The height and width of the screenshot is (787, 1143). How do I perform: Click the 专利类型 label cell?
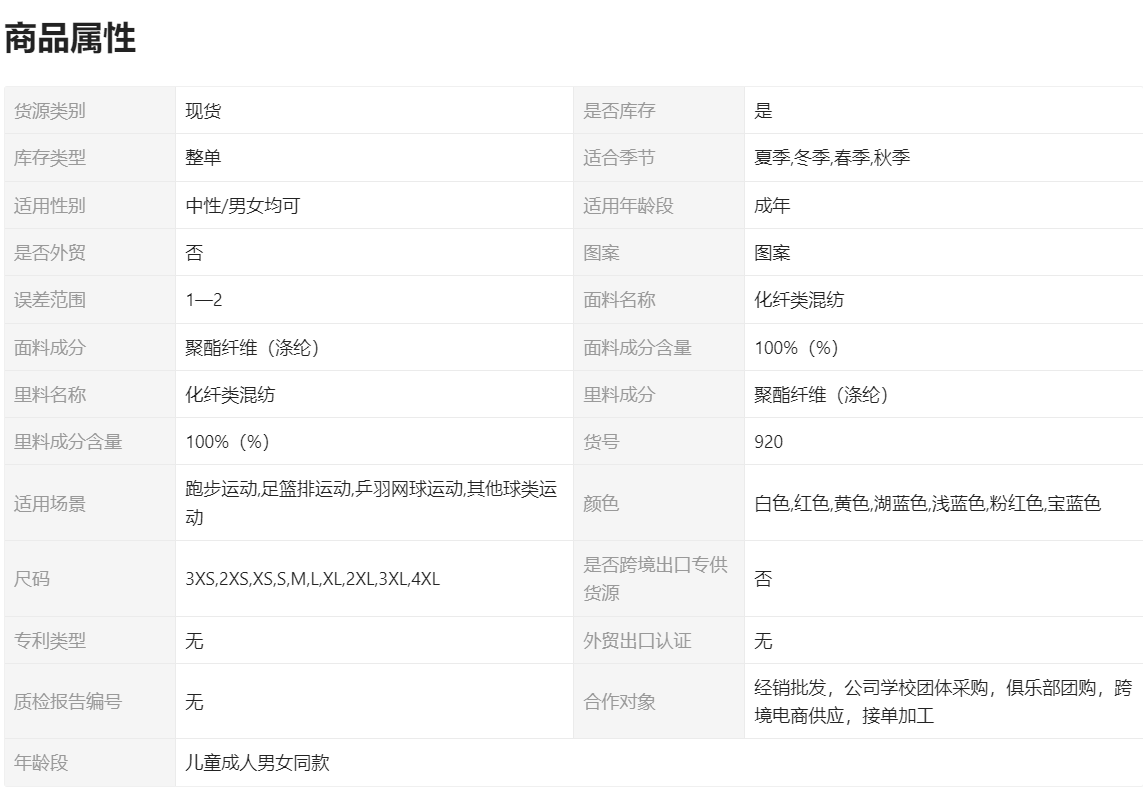(50, 641)
